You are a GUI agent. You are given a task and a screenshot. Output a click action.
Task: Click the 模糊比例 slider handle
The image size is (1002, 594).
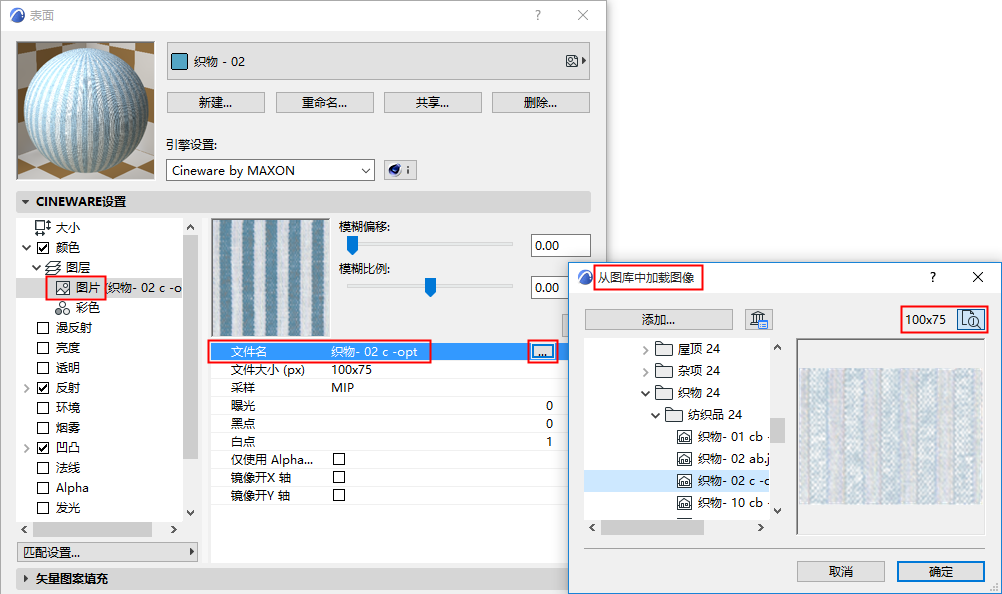click(430, 287)
